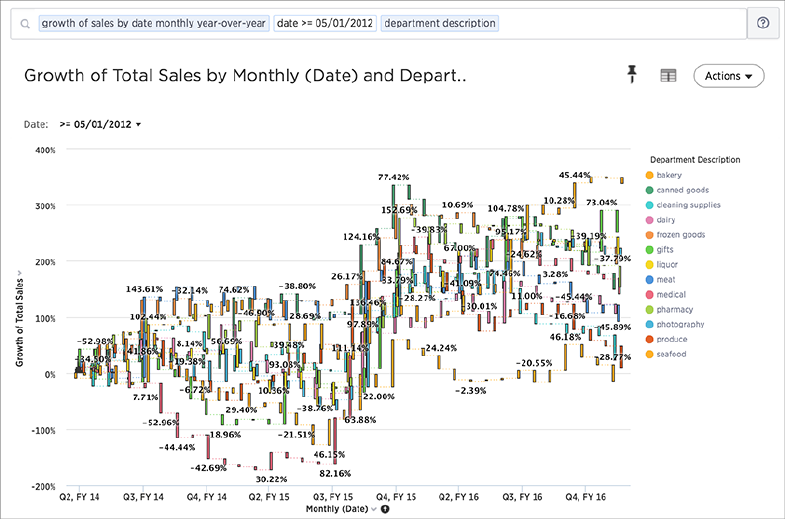
Task: Switch to table view icon
Action: 668,76
